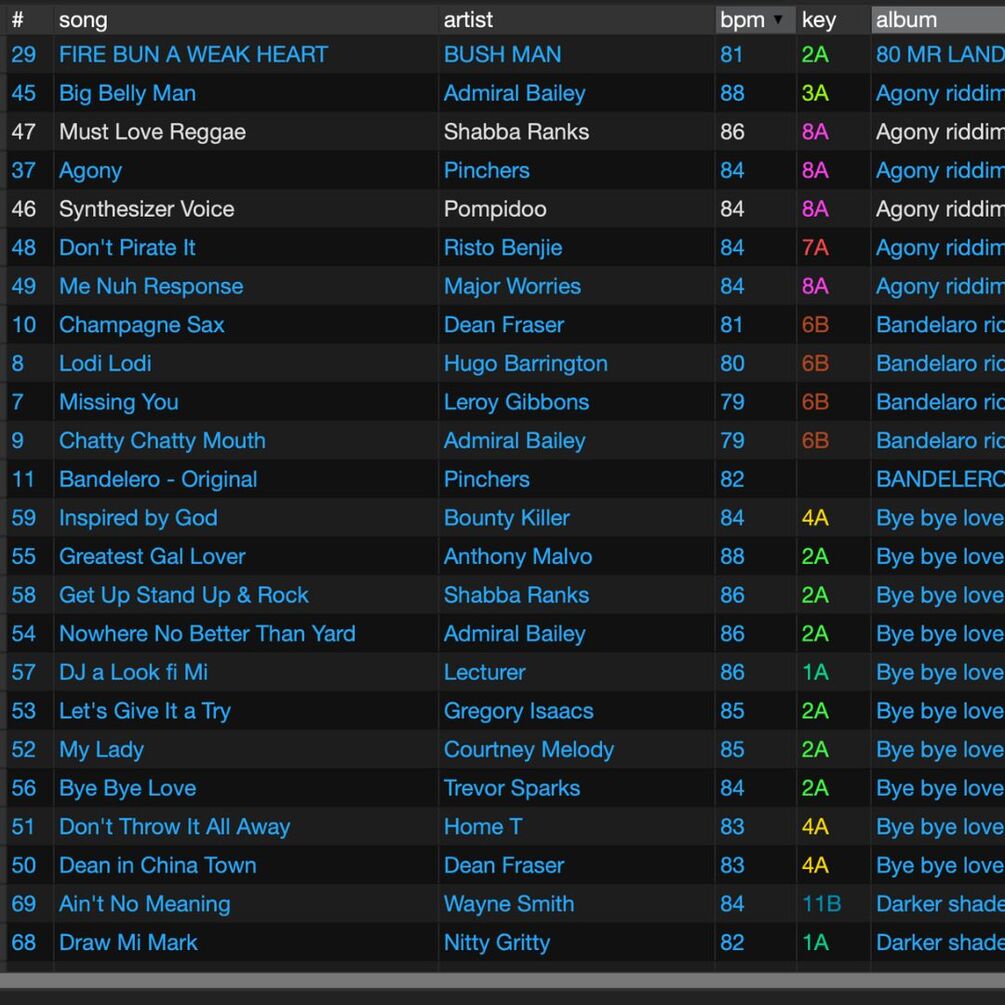Click artist Courtney Melody
The height and width of the screenshot is (1005, 1005).
(x=529, y=750)
